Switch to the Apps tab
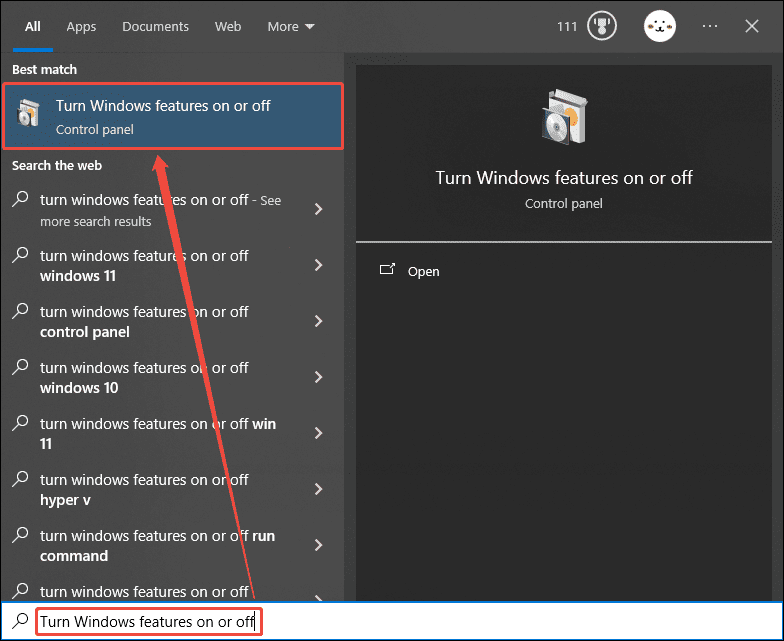This screenshot has height=641, width=784. pyautogui.click(x=81, y=26)
